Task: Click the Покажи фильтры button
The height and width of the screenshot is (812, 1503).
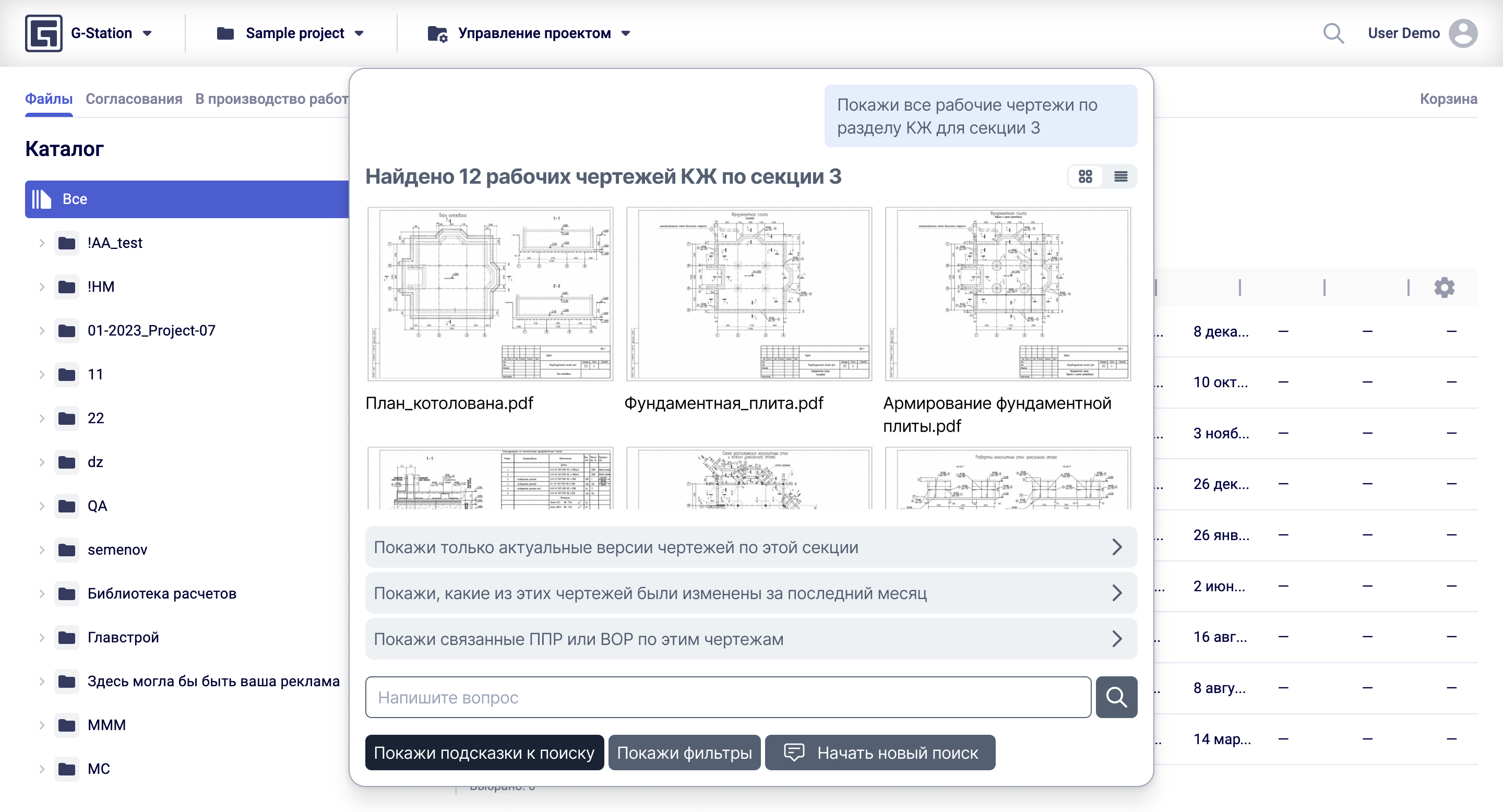Action: pyautogui.click(x=684, y=753)
